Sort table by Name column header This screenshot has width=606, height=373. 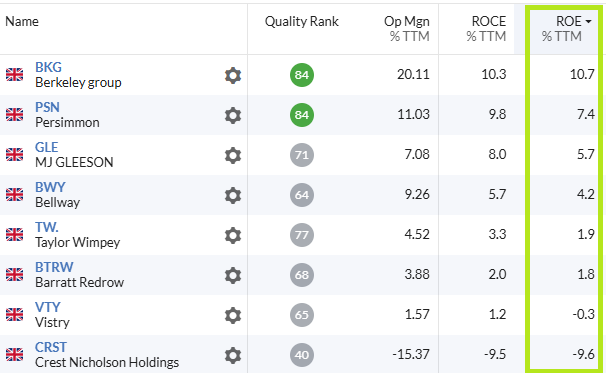[22, 21]
